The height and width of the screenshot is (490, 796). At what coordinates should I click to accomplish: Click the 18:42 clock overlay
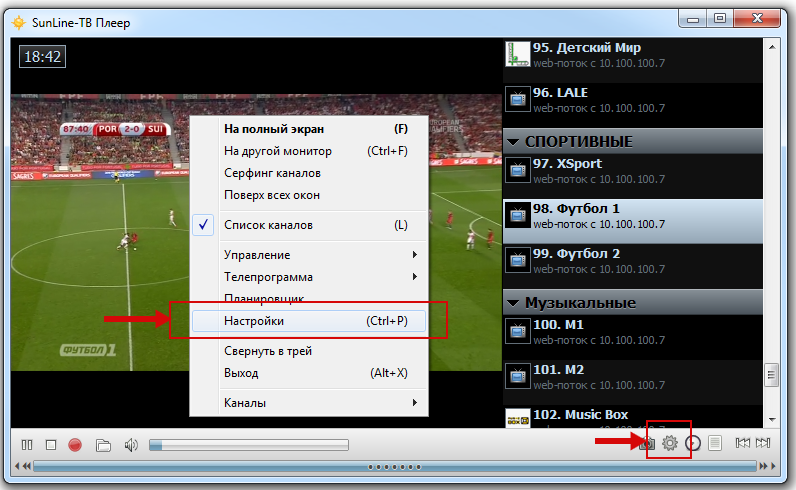coord(43,56)
